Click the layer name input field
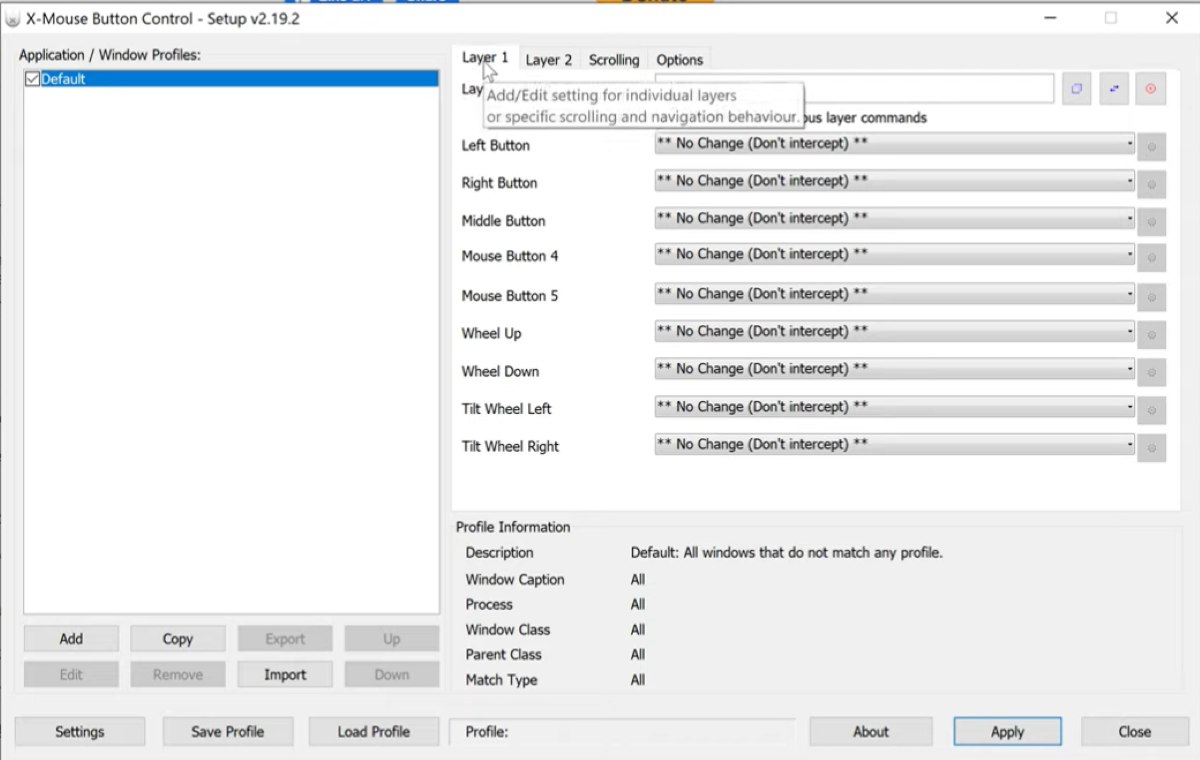1200x760 pixels. click(x=855, y=88)
